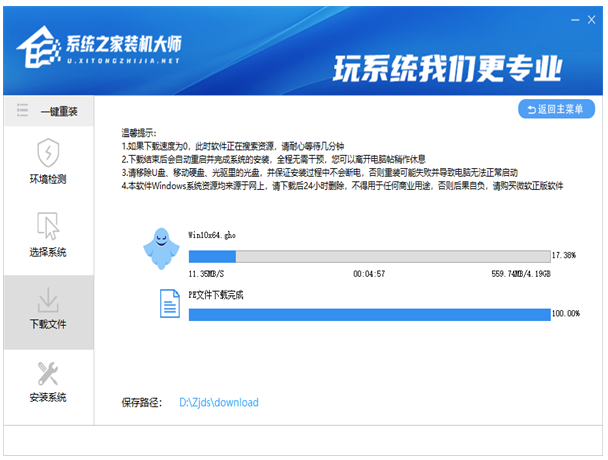Viewport: 608px width, 460px height.
Task: Select the 选择系统 cursor icon
Action: coord(48,226)
